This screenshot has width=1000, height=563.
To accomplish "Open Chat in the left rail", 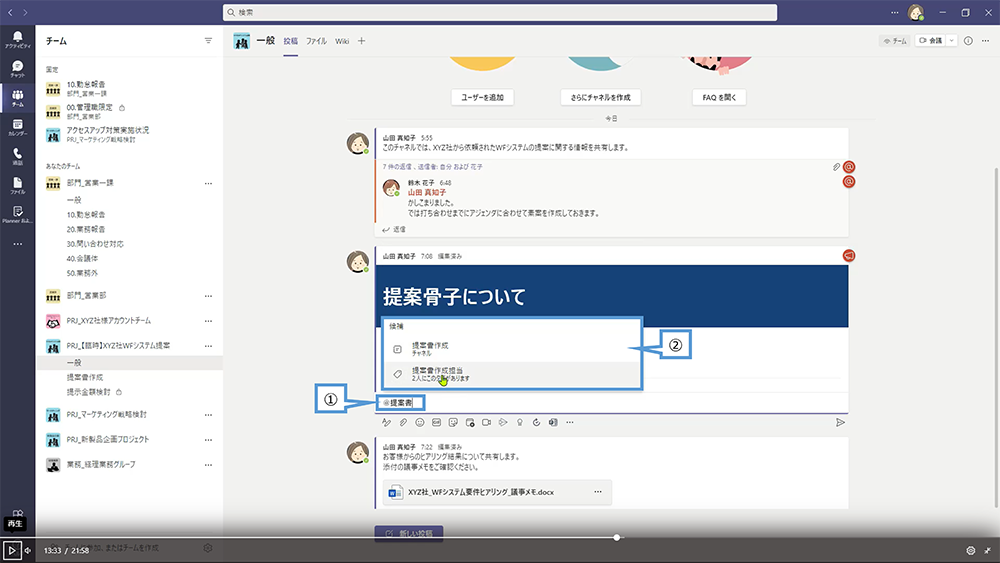I will [17, 68].
